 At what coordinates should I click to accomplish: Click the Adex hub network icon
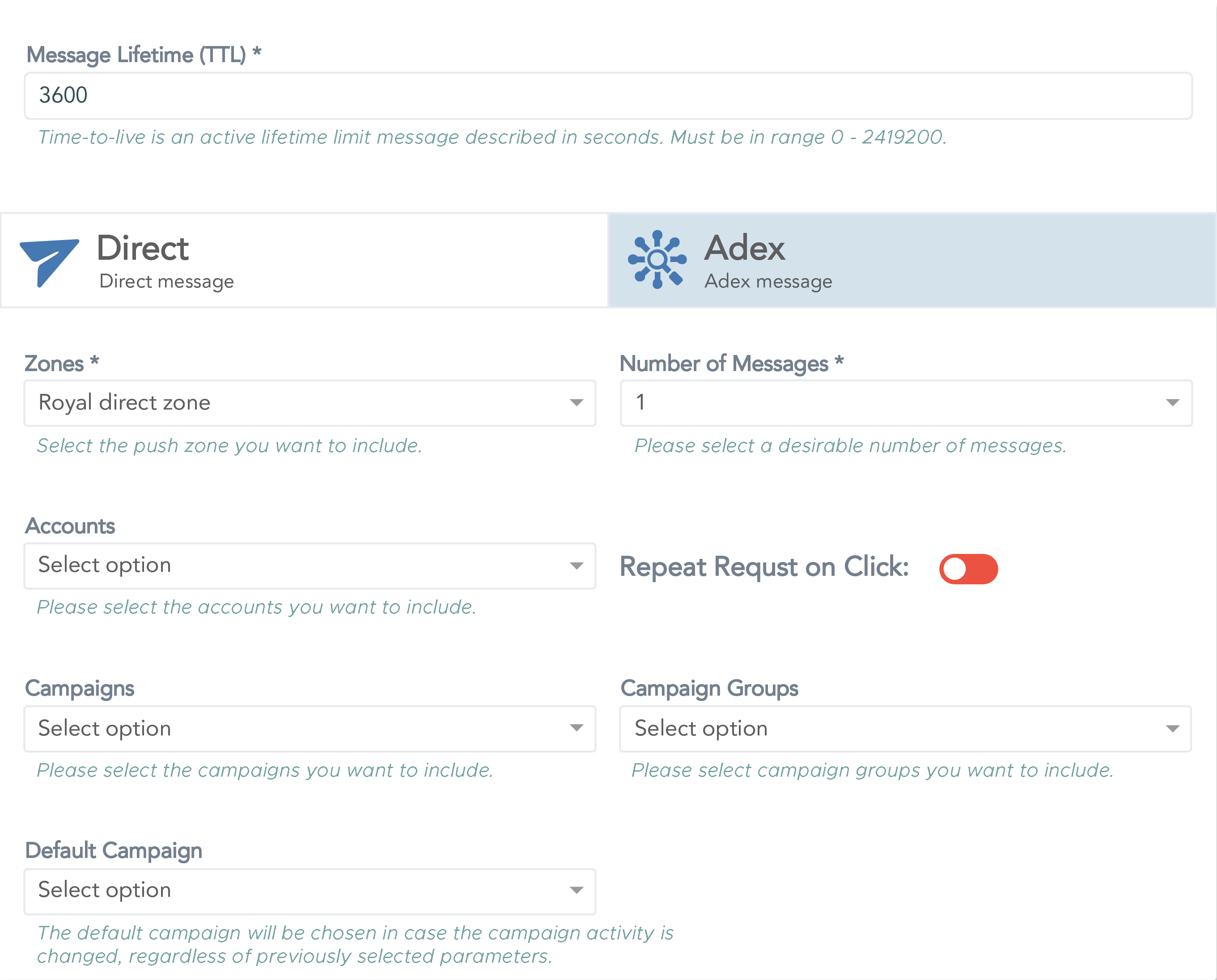[x=657, y=260]
